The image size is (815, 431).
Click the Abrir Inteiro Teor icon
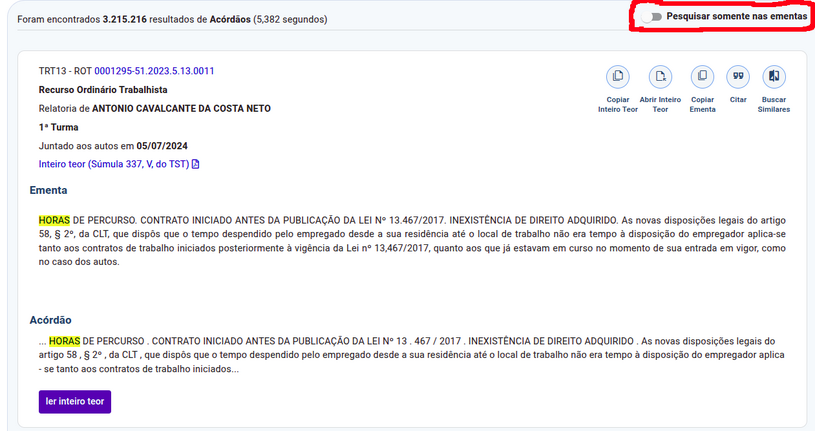pyautogui.click(x=660, y=77)
